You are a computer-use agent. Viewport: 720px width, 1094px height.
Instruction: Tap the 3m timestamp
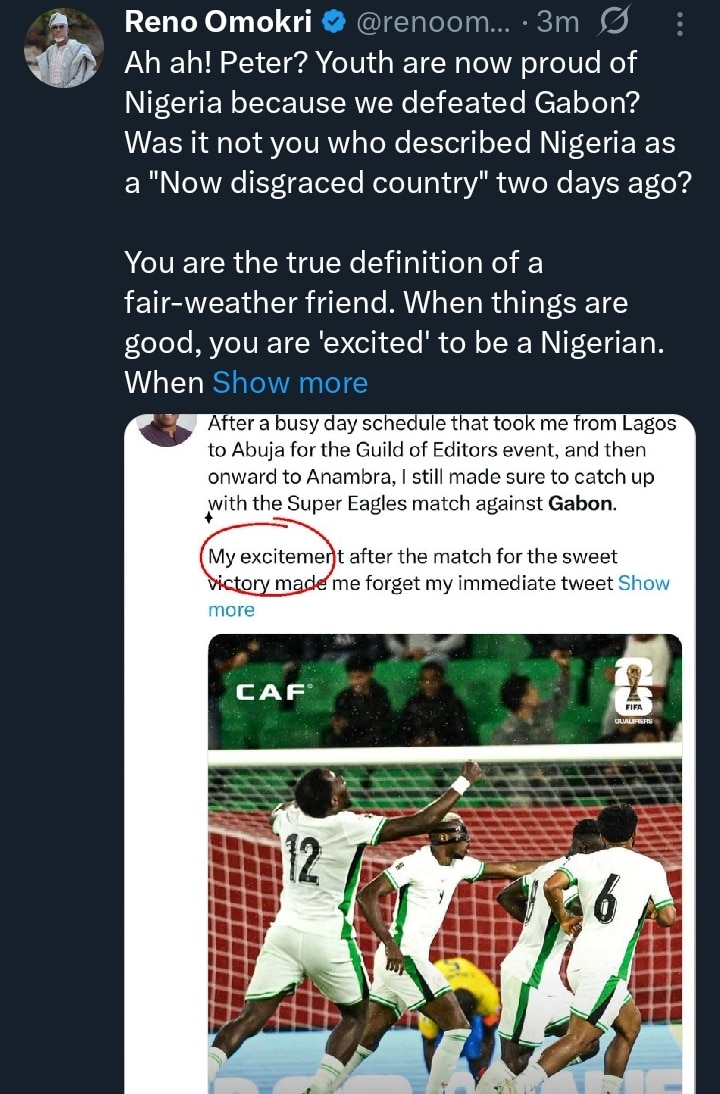(558, 22)
